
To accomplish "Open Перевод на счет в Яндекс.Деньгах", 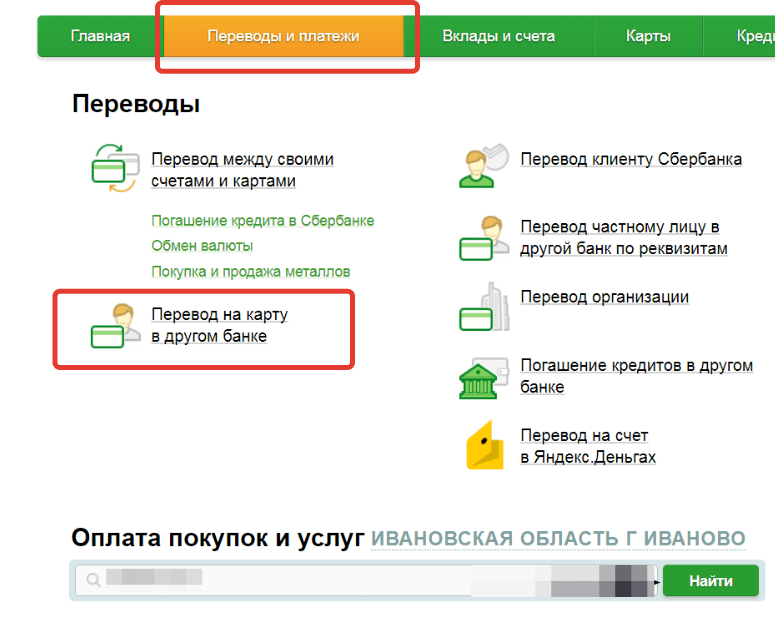I will click(588, 446).
